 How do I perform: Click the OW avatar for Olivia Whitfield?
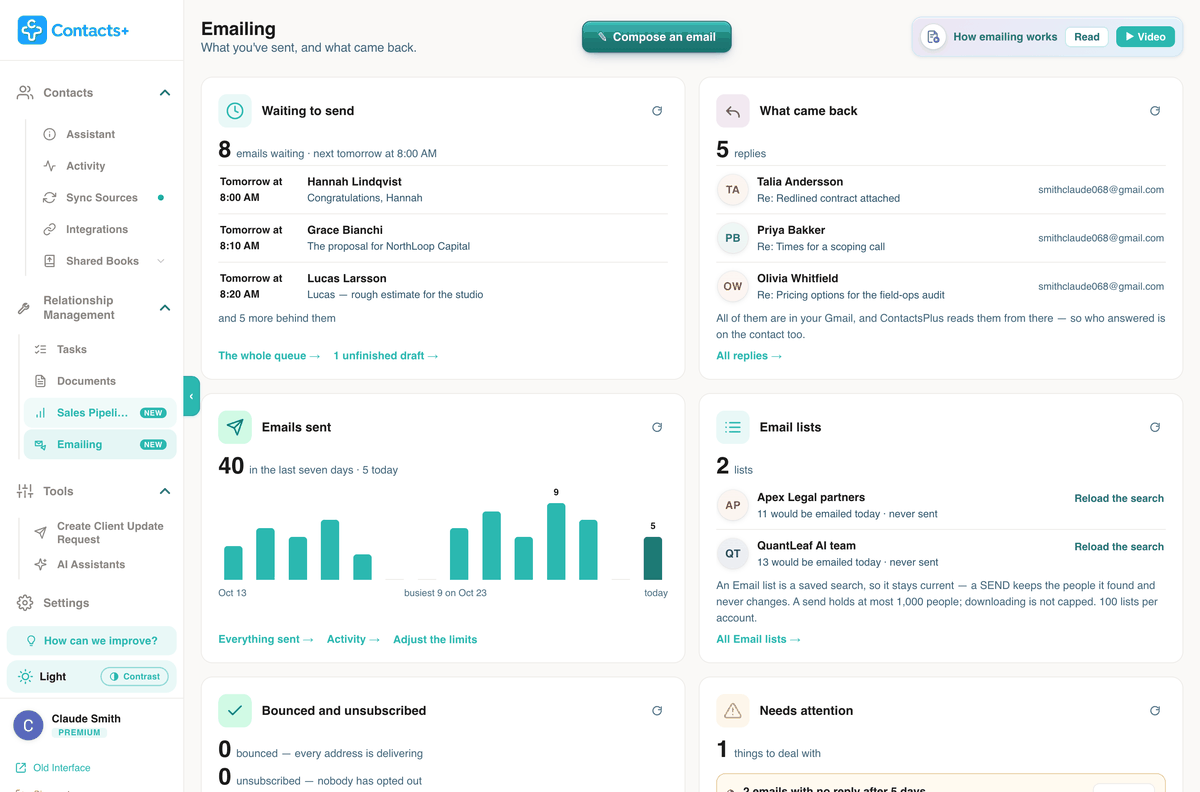point(733,286)
